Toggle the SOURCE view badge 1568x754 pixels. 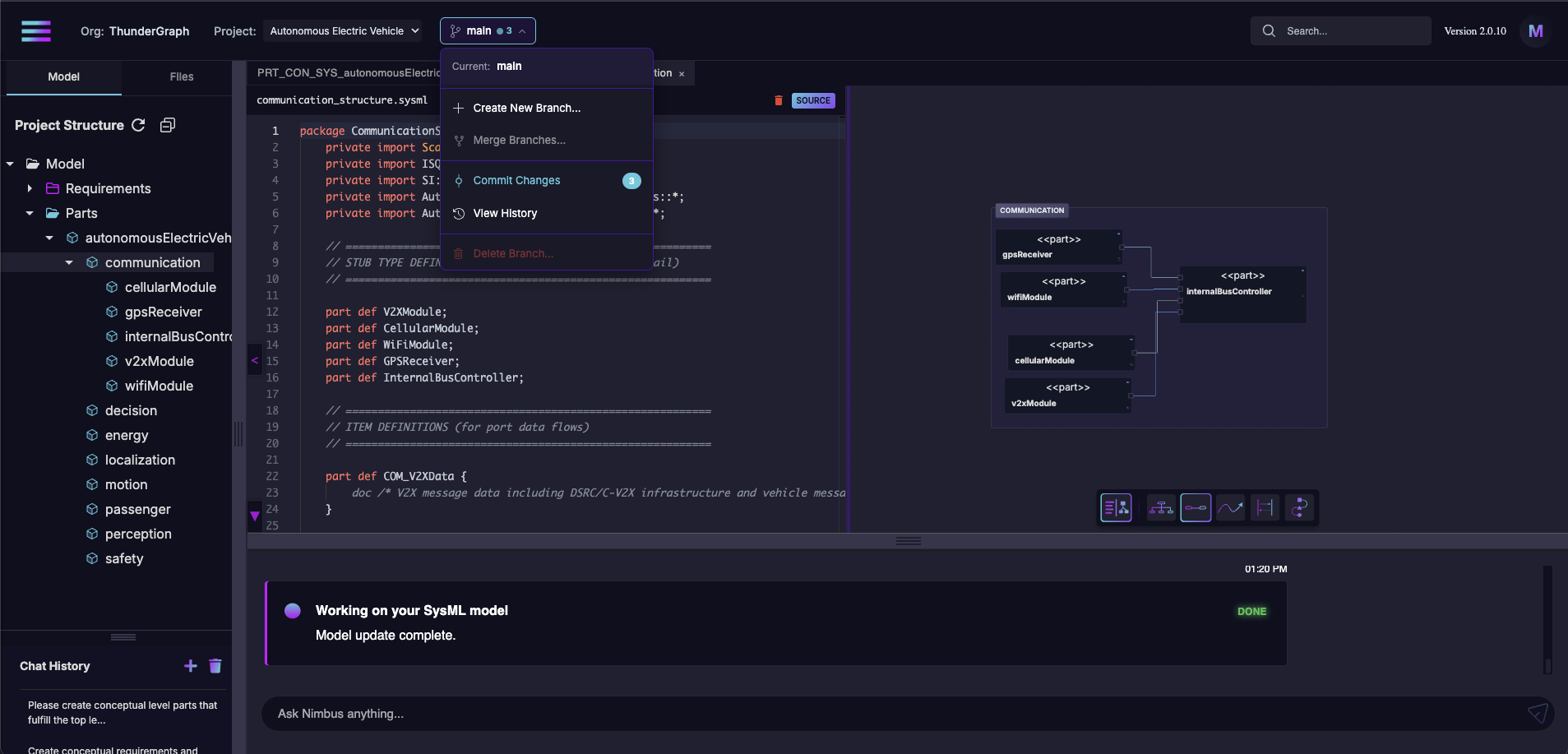coord(813,100)
